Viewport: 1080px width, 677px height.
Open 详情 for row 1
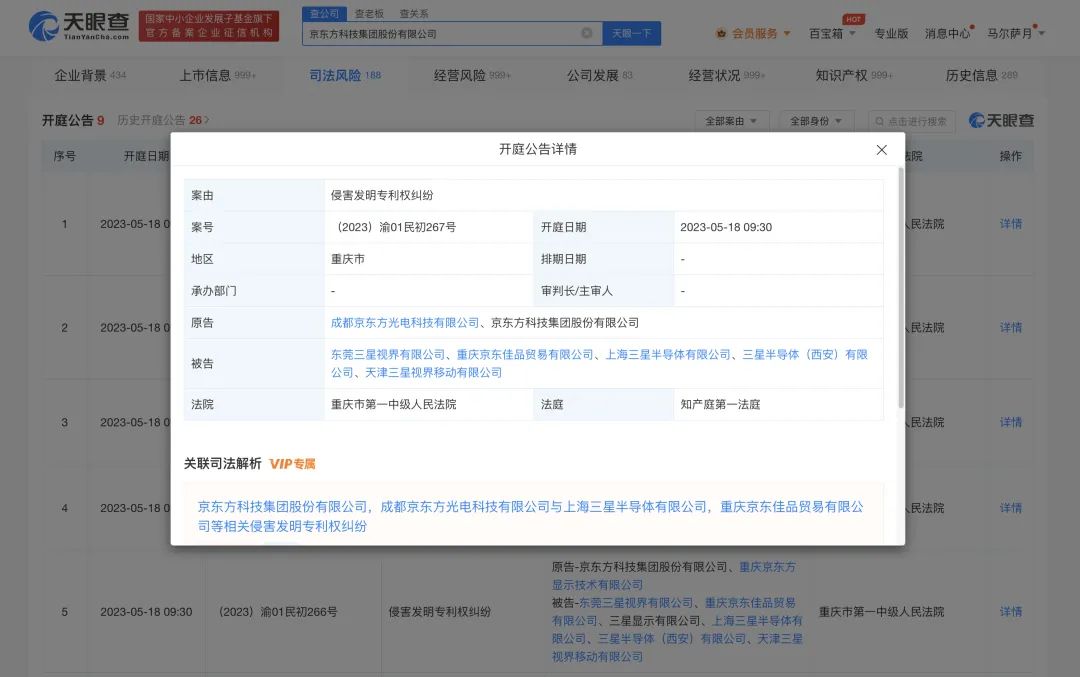(1010, 224)
